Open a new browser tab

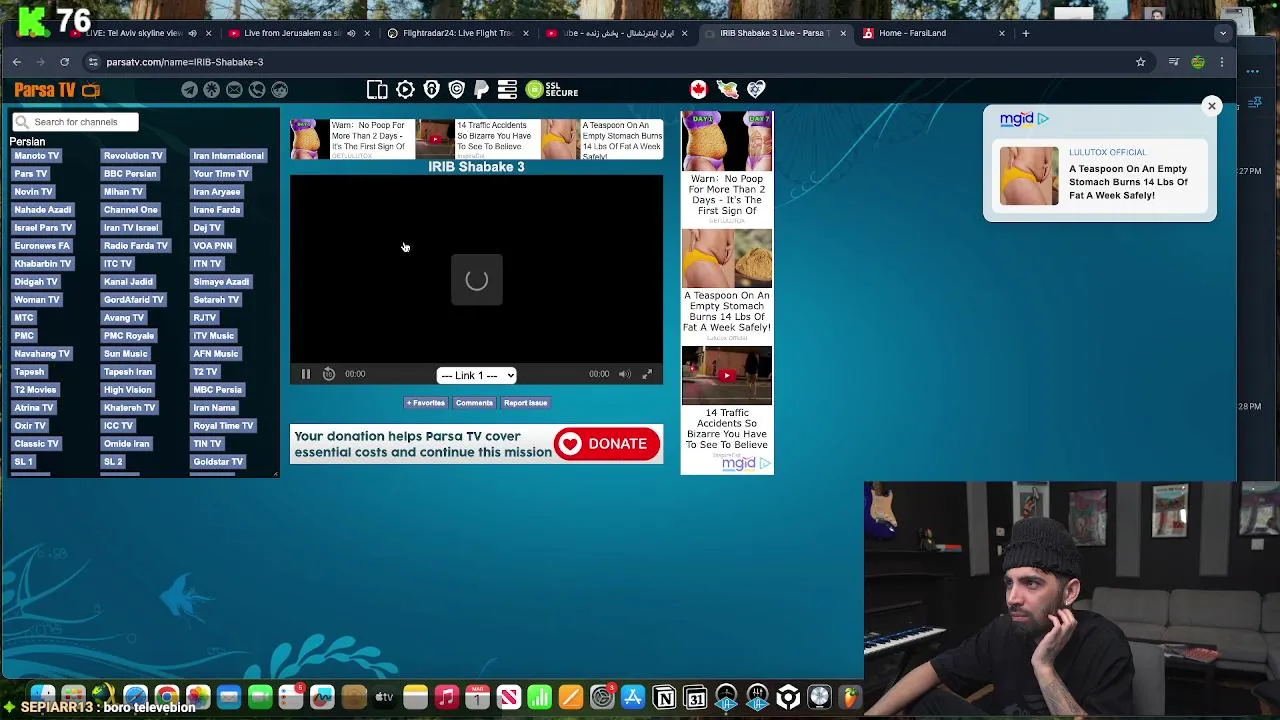coord(1025,33)
